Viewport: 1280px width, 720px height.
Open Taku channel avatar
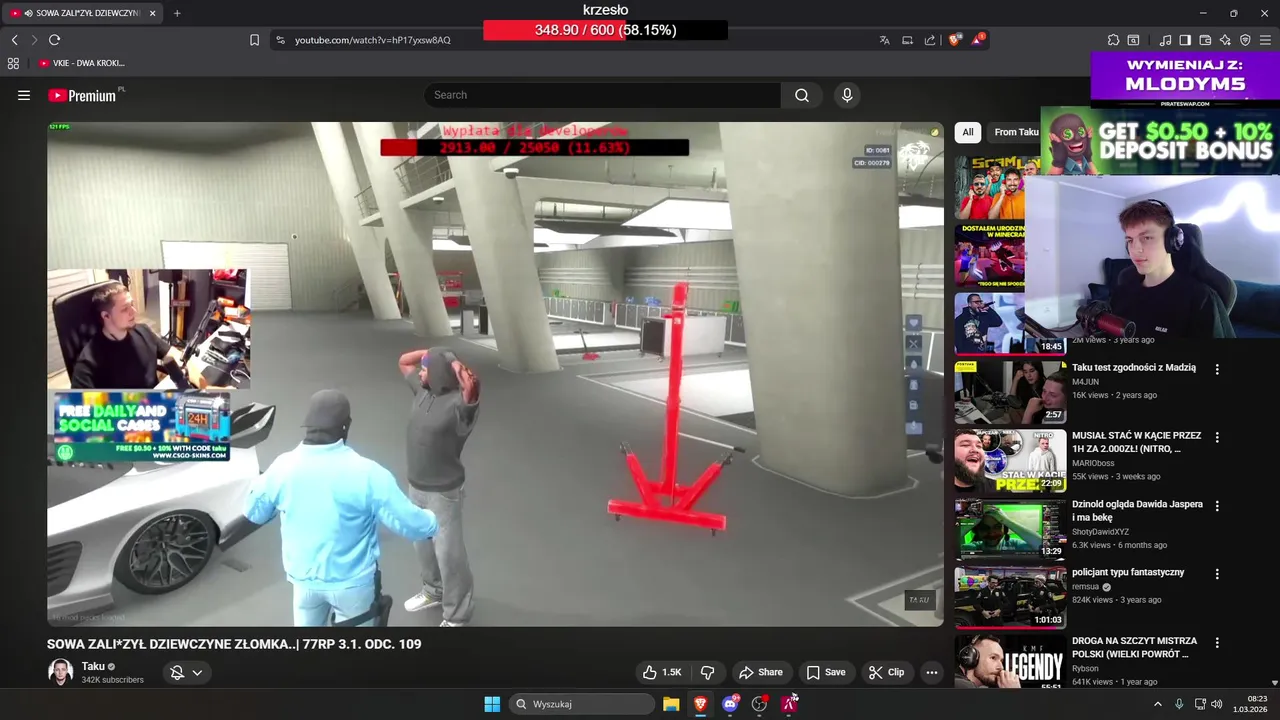tap(60, 672)
